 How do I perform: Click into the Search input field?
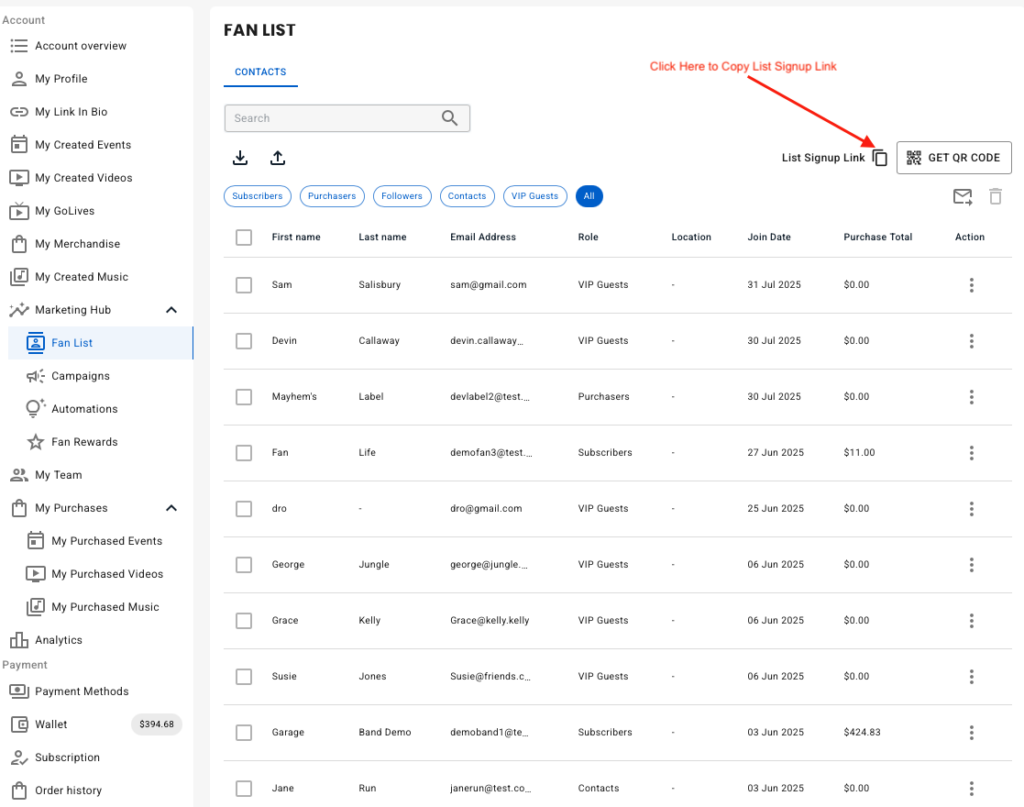point(330,118)
